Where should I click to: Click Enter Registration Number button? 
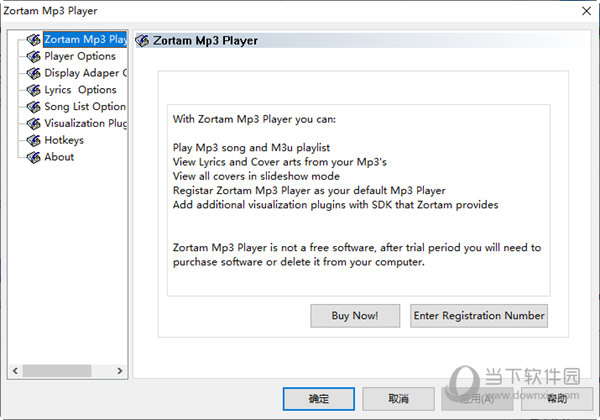pos(479,316)
